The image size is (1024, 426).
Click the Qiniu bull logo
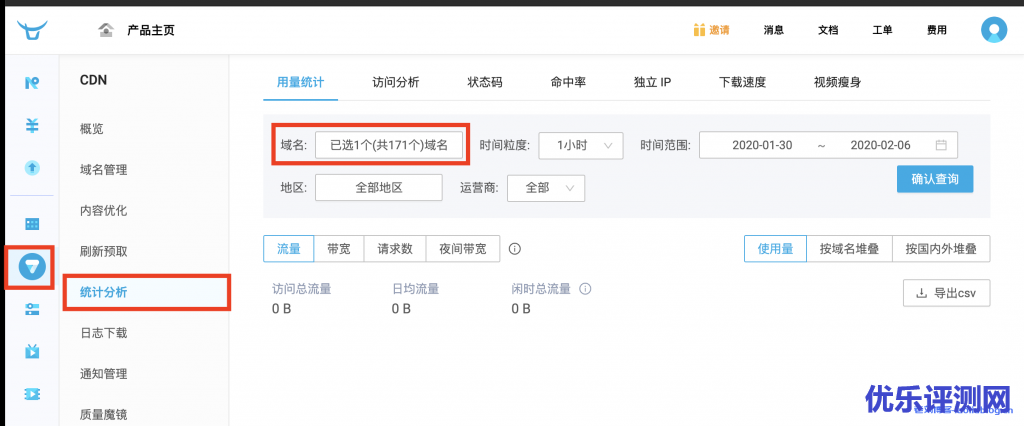click(32, 30)
